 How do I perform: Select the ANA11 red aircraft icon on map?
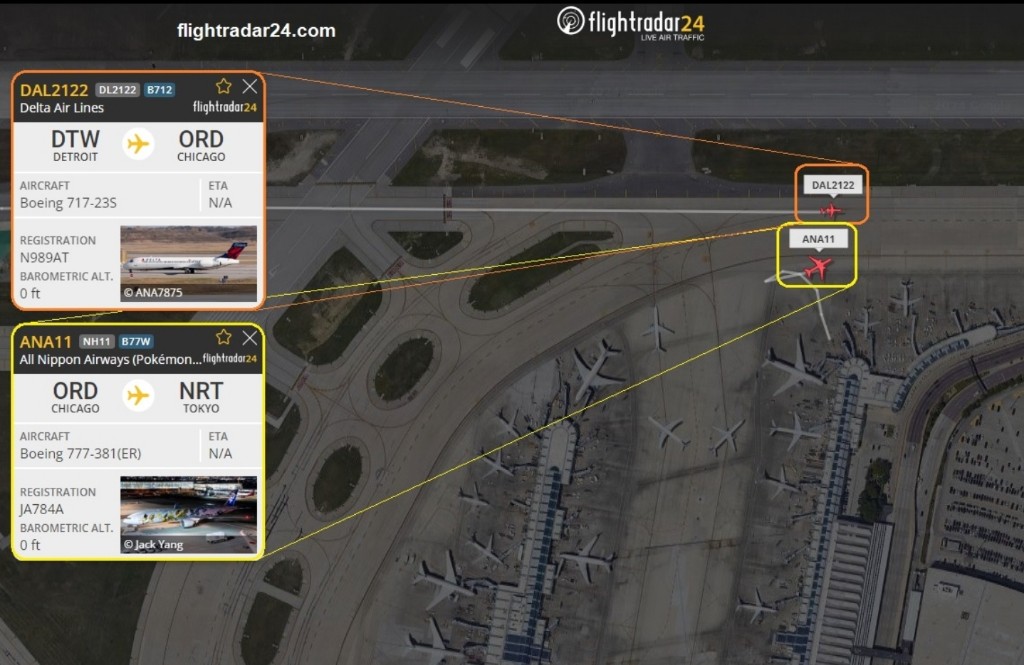pyautogui.click(x=818, y=267)
